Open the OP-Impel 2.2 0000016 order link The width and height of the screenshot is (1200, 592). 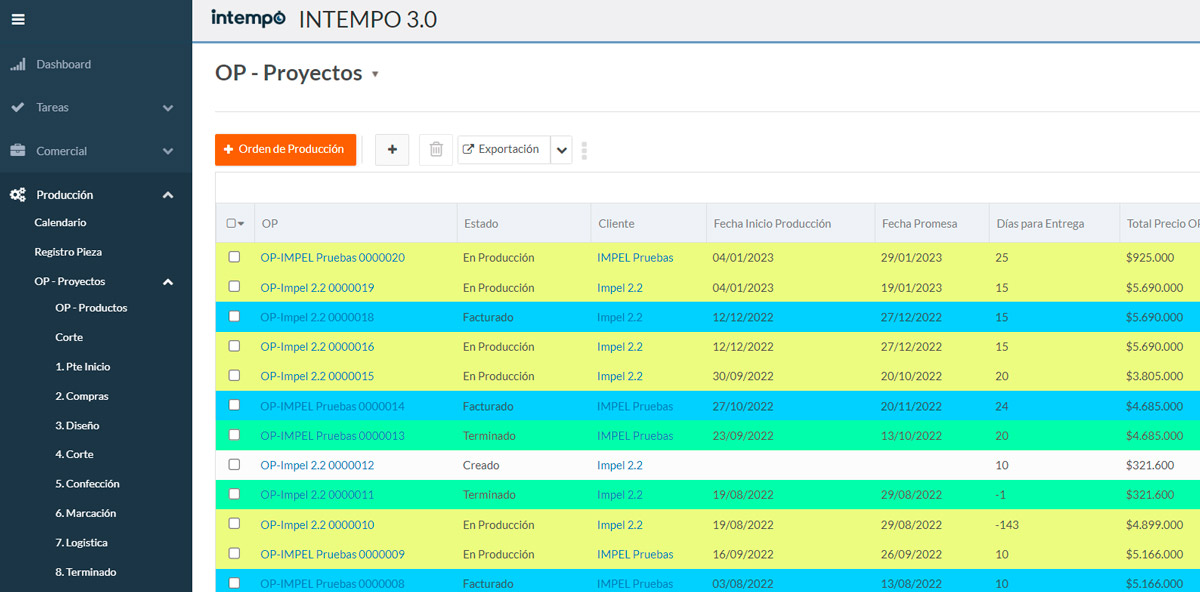tap(316, 346)
